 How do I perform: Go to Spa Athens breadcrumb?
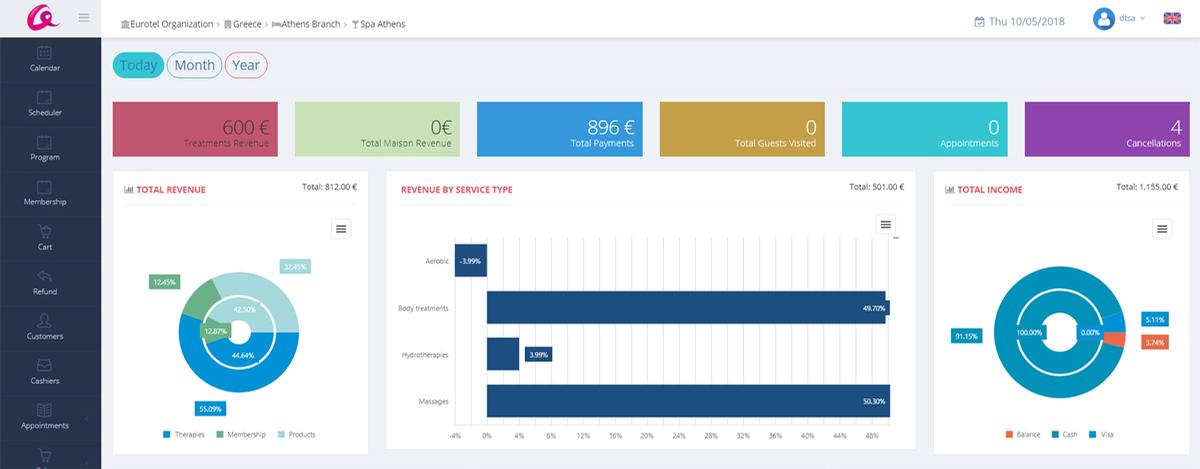pyautogui.click(x=378, y=23)
